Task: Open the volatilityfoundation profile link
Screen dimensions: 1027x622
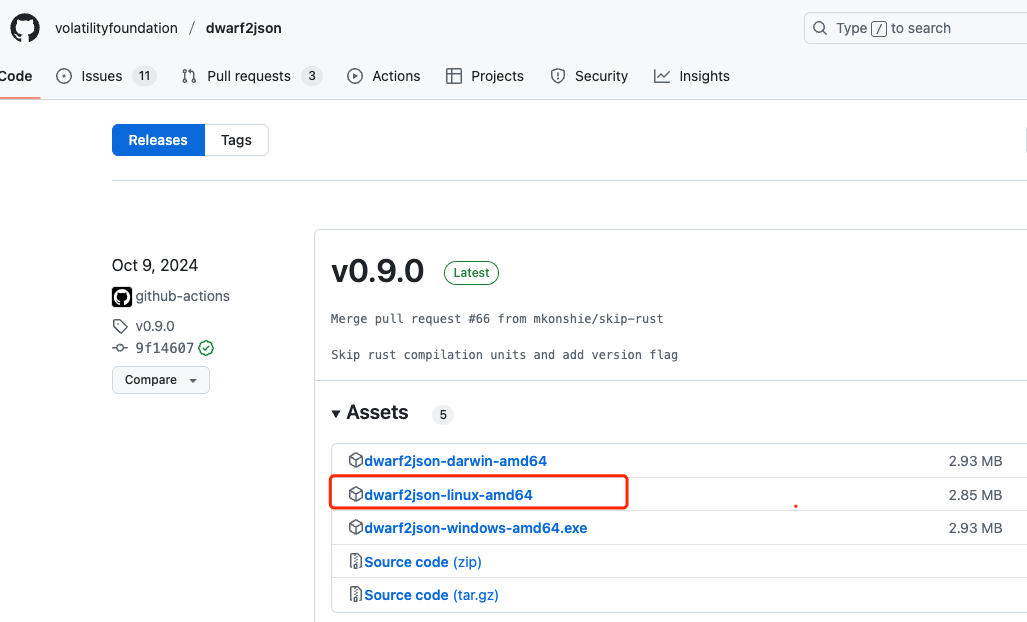Action: coord(116,27)
